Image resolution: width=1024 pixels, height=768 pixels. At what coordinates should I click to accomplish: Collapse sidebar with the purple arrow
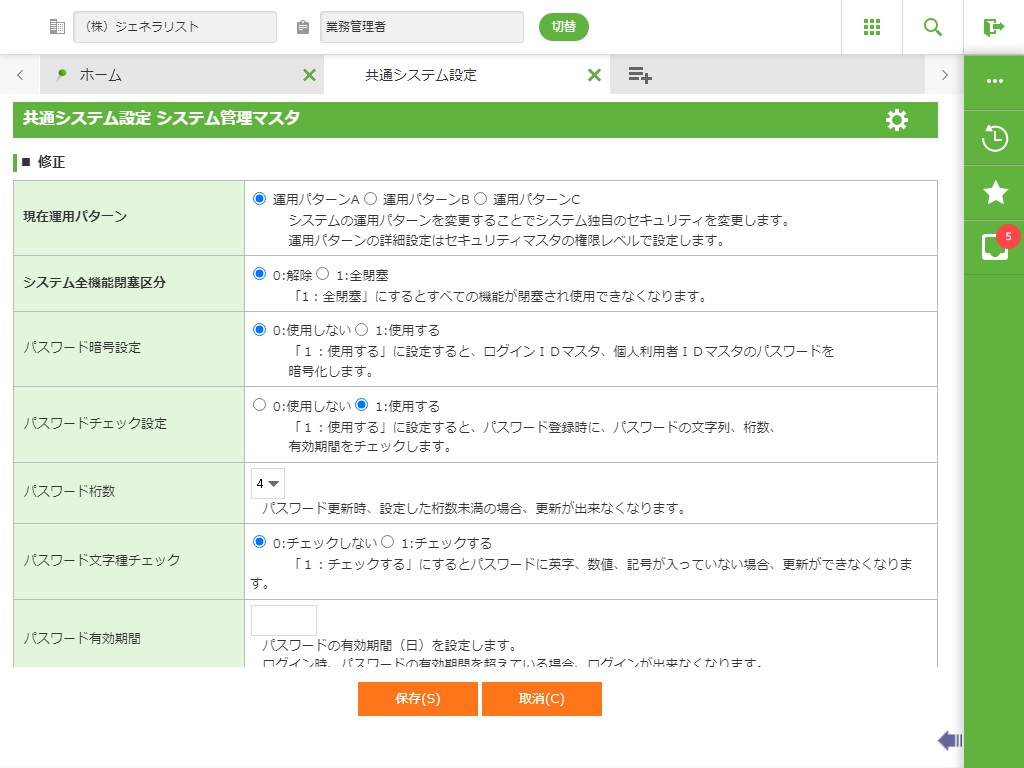click(x=949, y=740)
